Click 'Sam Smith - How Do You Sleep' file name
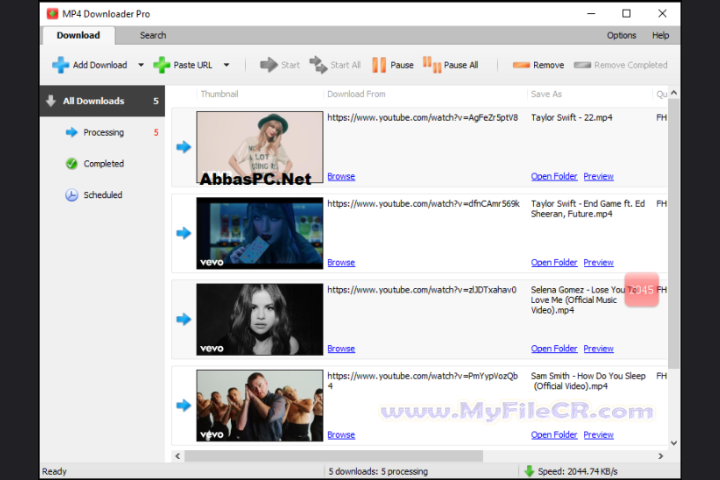Screen dimensions: 720x480 [x=588, y=381]
